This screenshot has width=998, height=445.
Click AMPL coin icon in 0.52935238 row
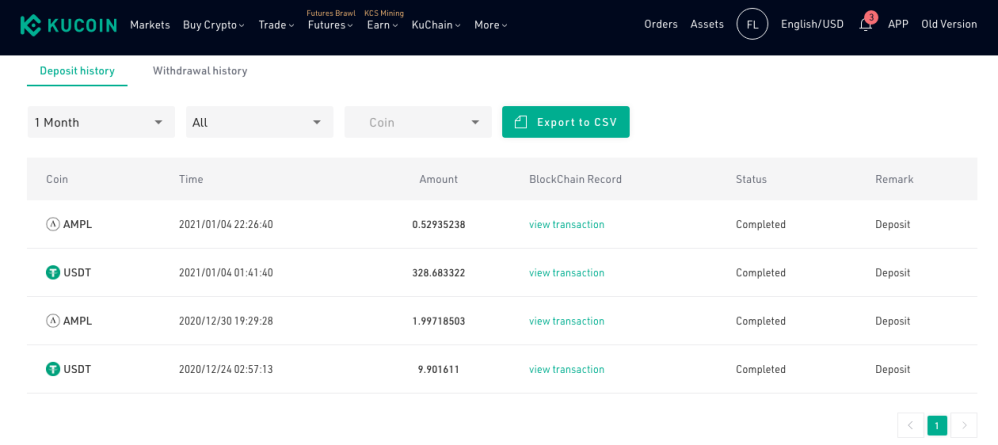(53, 224)
